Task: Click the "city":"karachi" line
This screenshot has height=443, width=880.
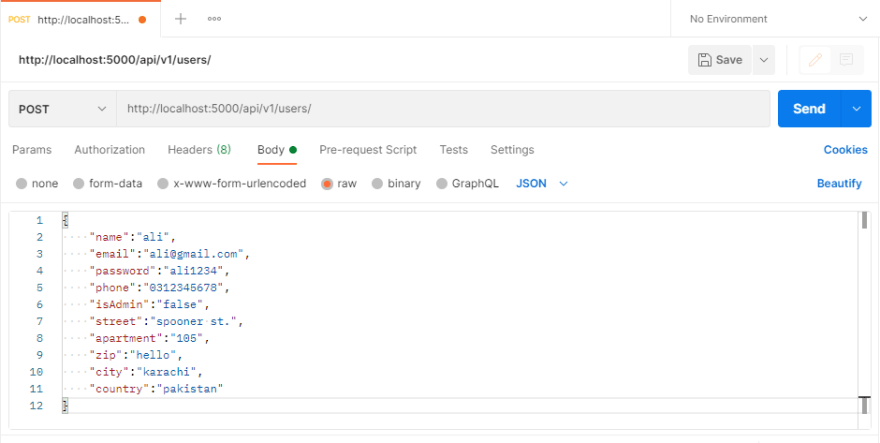Action: tap(146, 372)
